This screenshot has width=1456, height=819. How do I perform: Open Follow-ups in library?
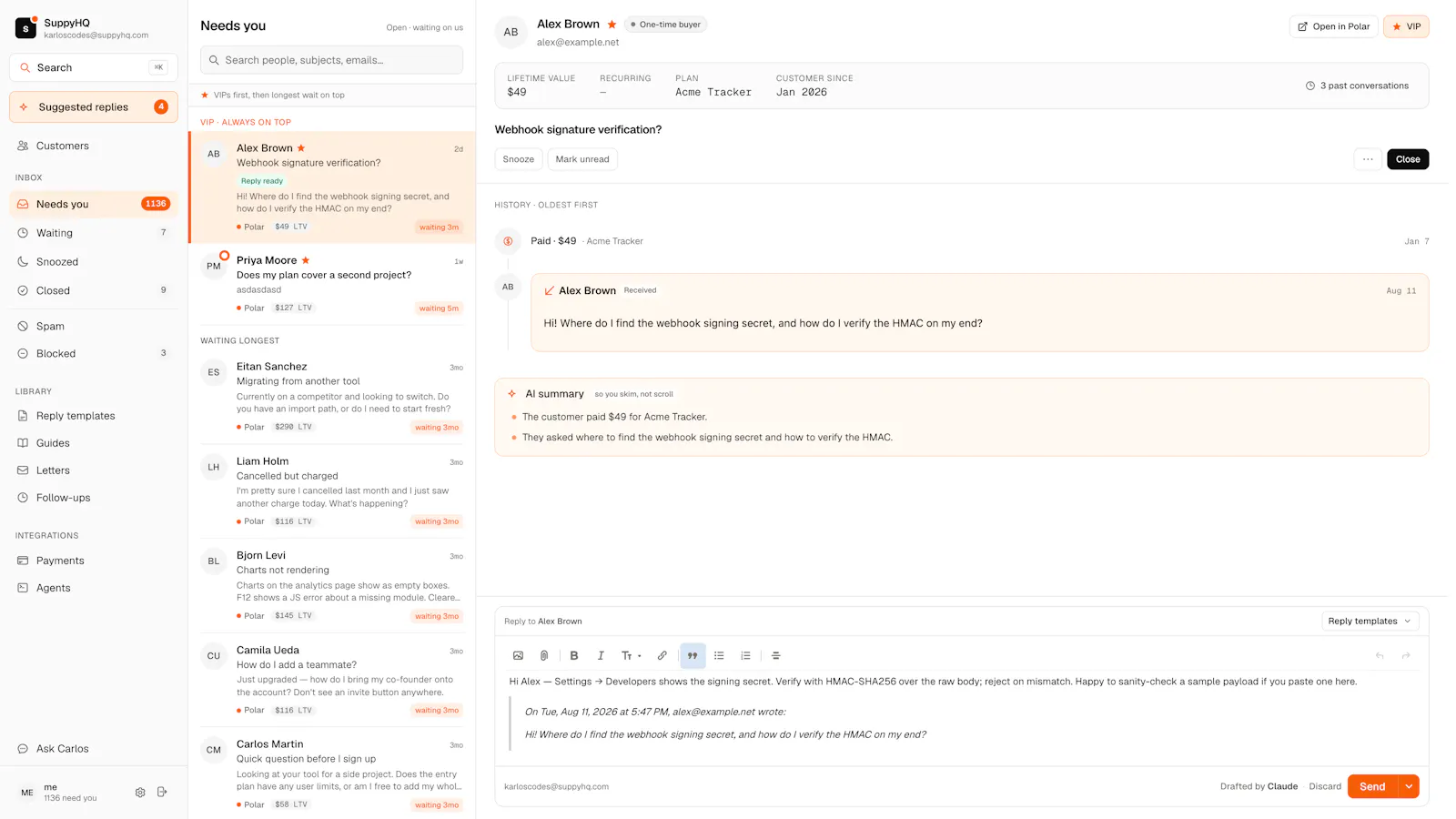click(94, 498)
